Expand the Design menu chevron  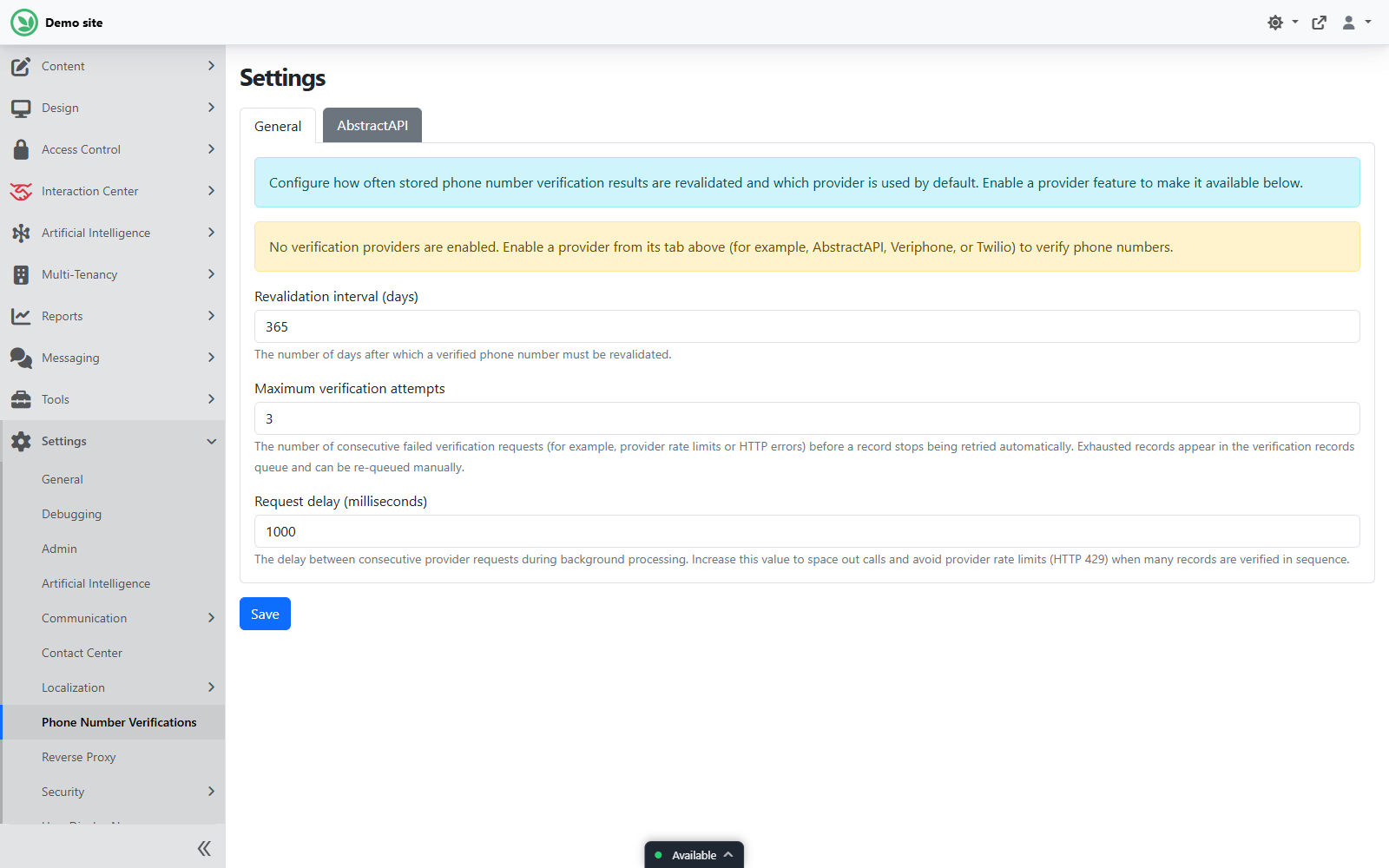pos(211,108)
